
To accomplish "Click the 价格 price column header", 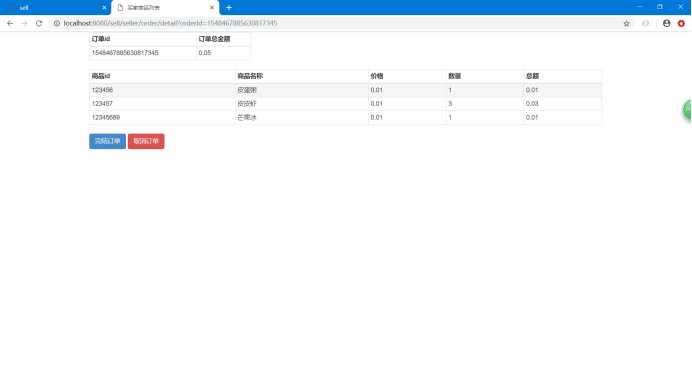I will 407,76.
